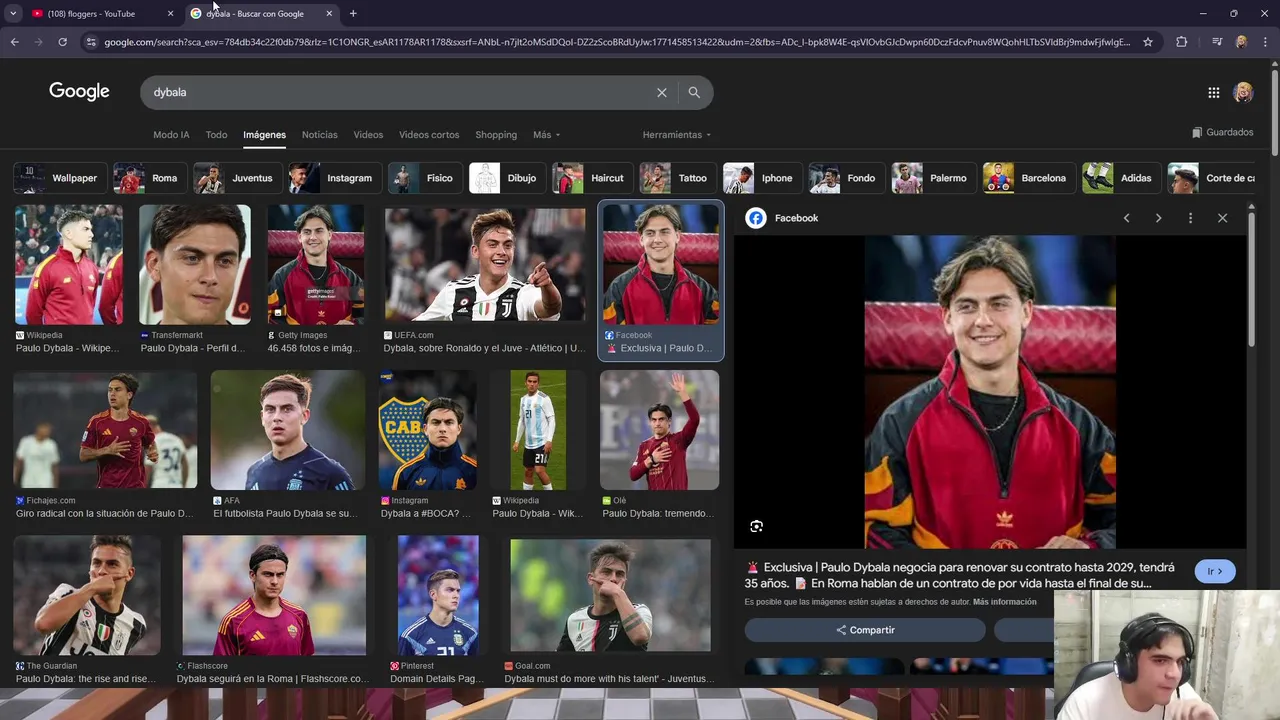Viewport: 1280px width, 720px height.
Task: Click the magnifier search icon
Action: 694,92
